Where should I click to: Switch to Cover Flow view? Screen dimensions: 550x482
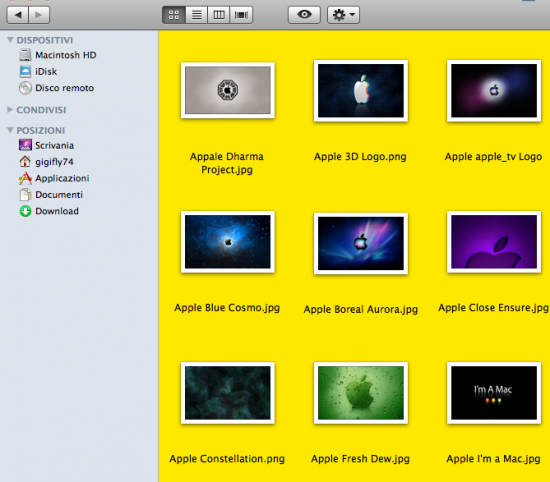(241, 15)
